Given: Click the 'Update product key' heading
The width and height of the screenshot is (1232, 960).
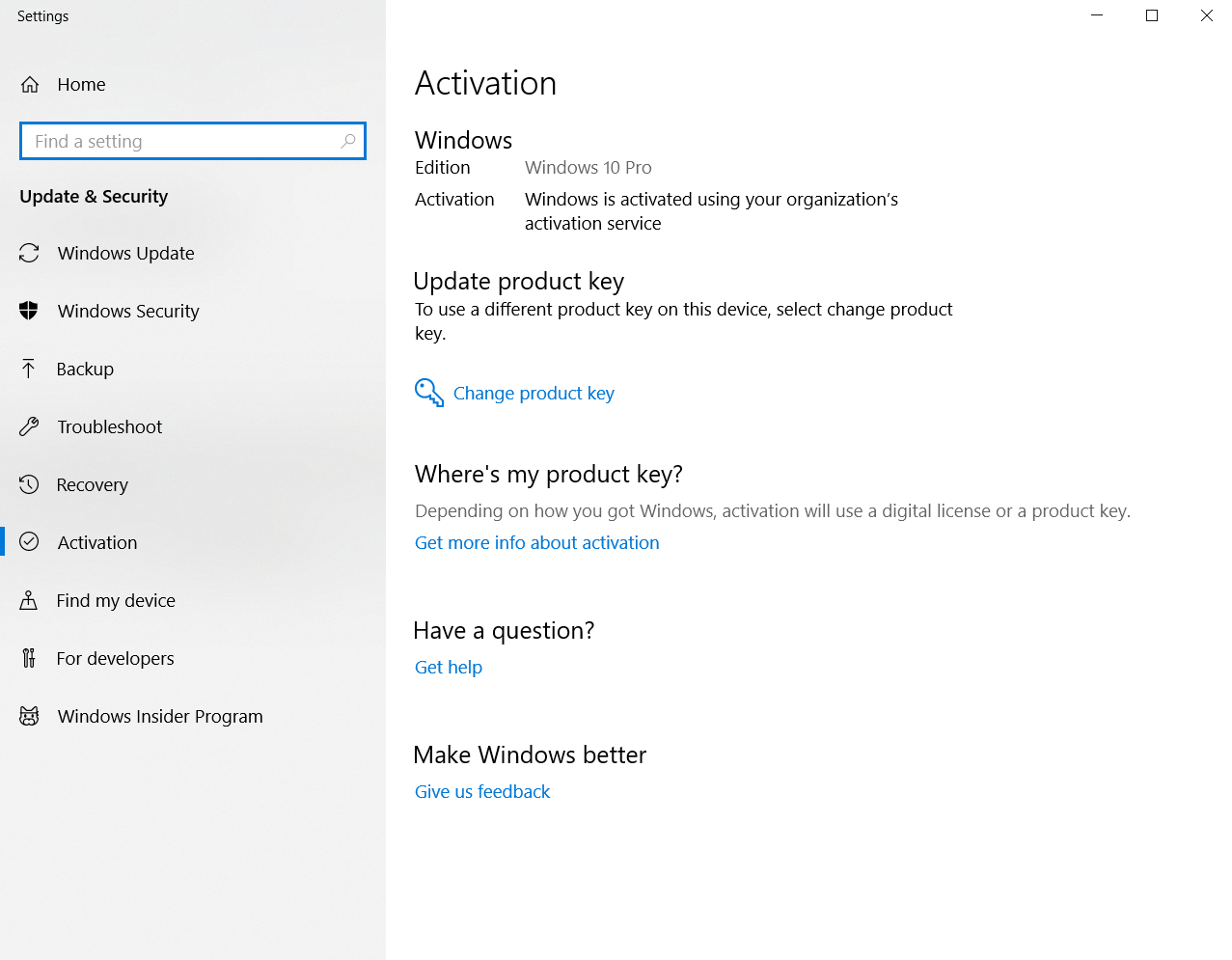Looking at the screenshot, I should [519, 282].
